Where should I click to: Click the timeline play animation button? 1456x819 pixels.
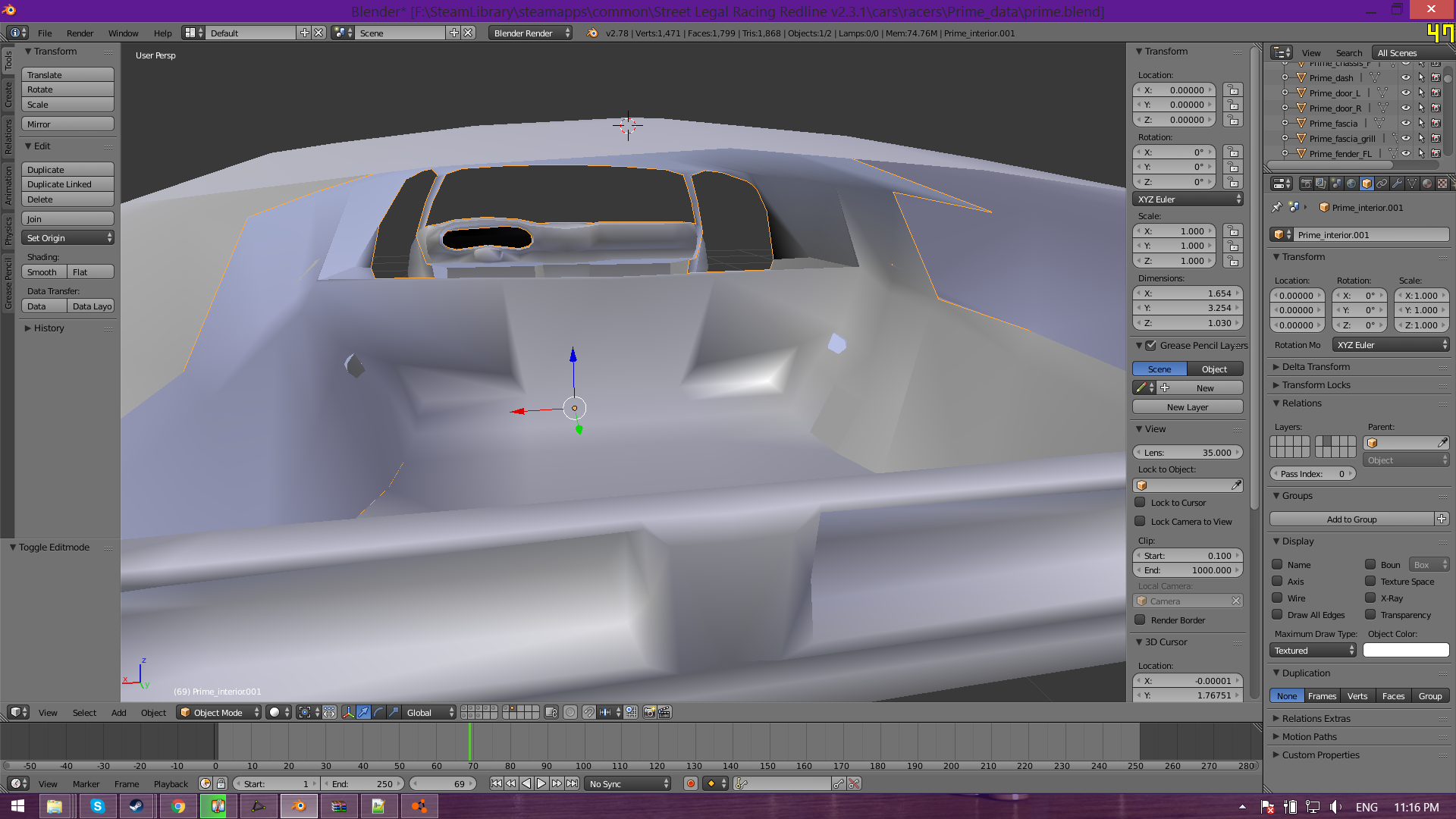541,783
